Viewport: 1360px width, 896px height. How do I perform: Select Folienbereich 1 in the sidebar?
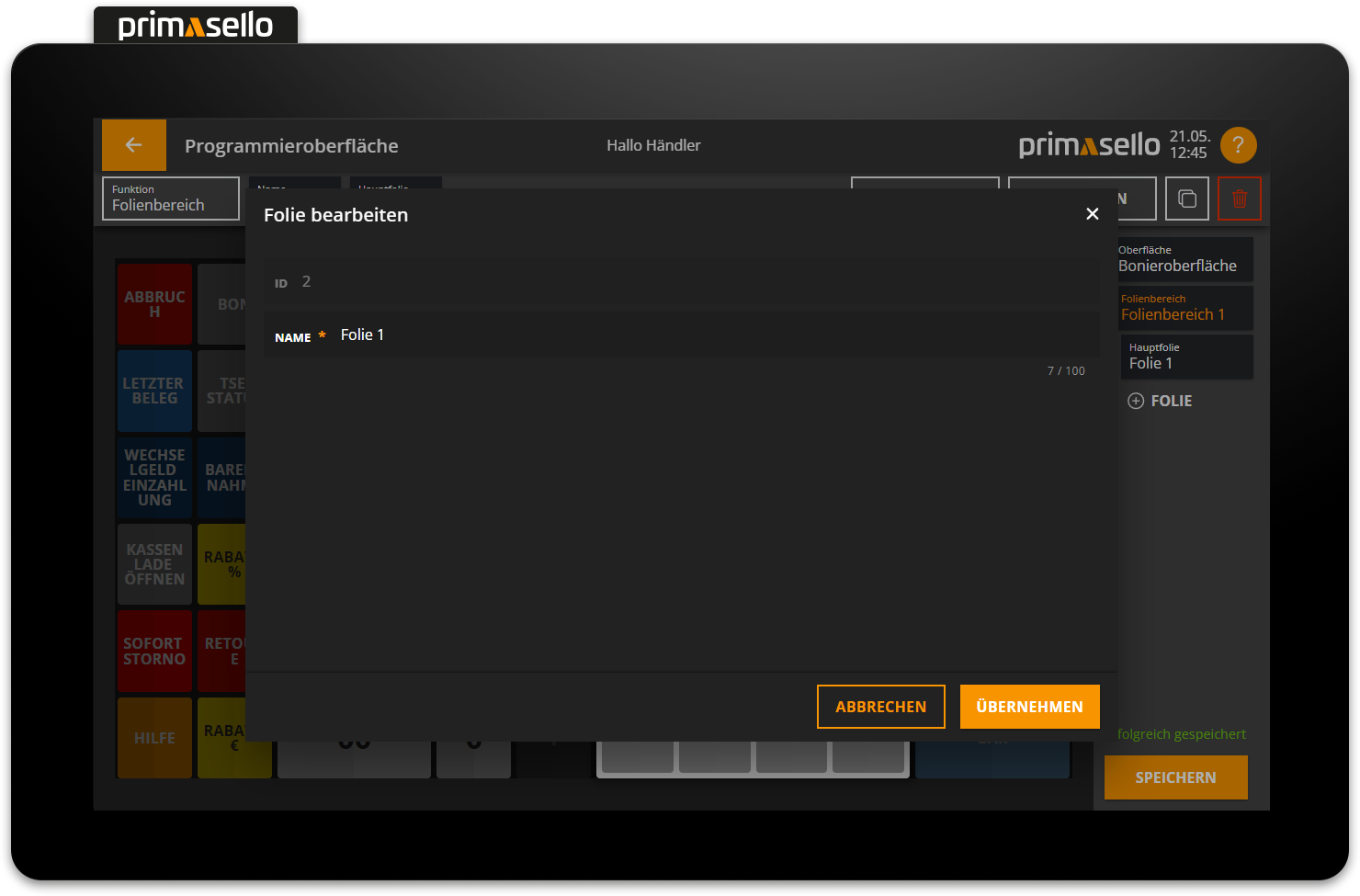click(1185, 308)
